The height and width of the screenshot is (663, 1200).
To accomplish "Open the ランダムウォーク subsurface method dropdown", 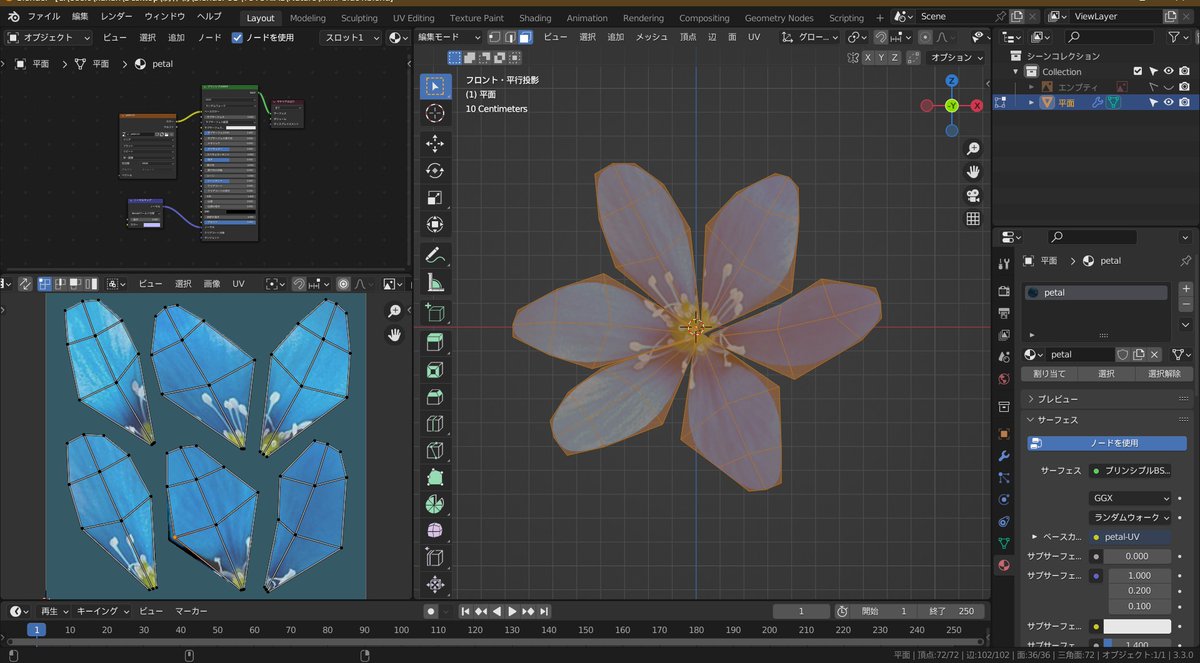I will (1130, 517).
